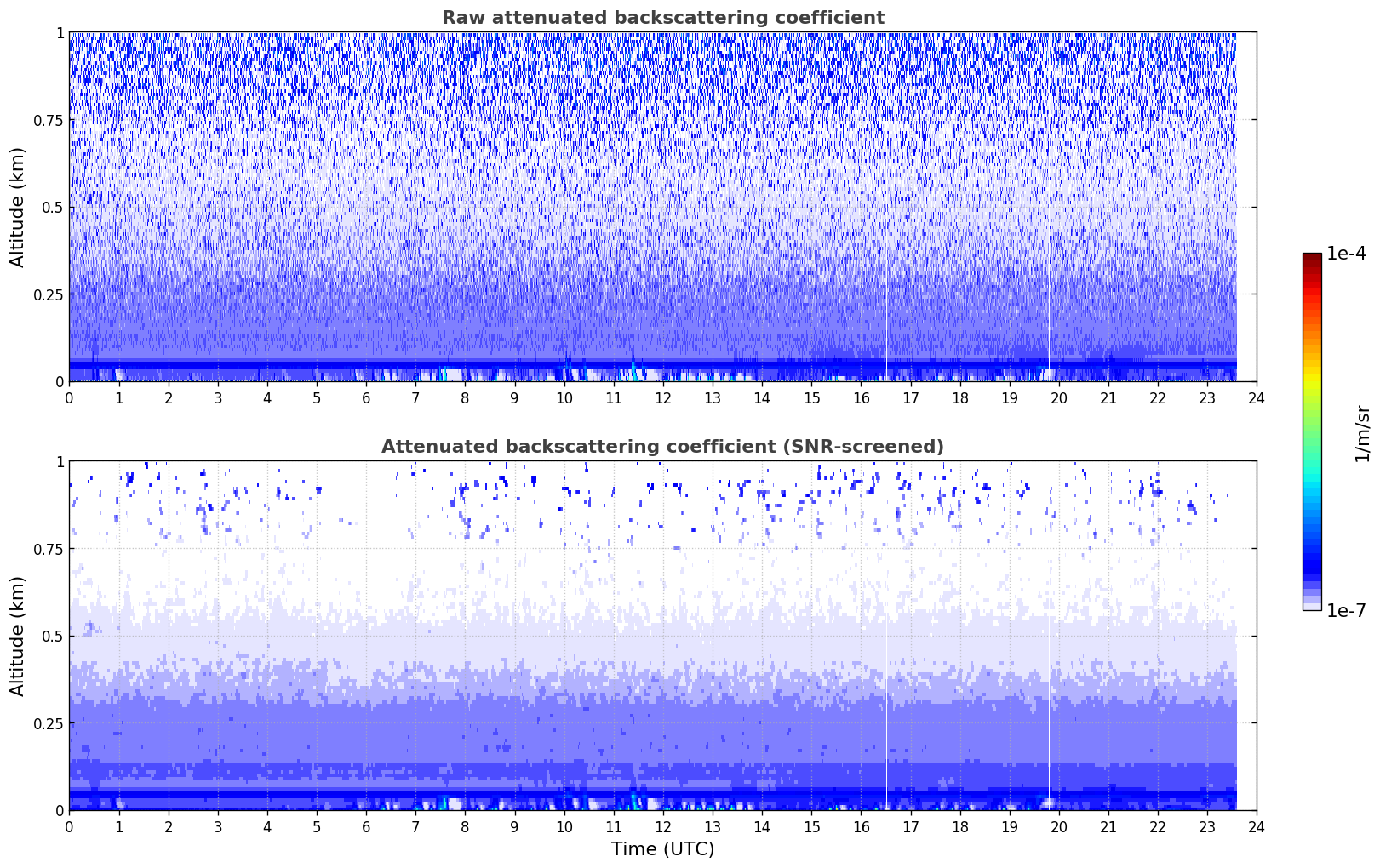The image size is (1380, 868).
Task: Click hour 0 tick on top plot's time axis
Action: [x=70, y=398]
